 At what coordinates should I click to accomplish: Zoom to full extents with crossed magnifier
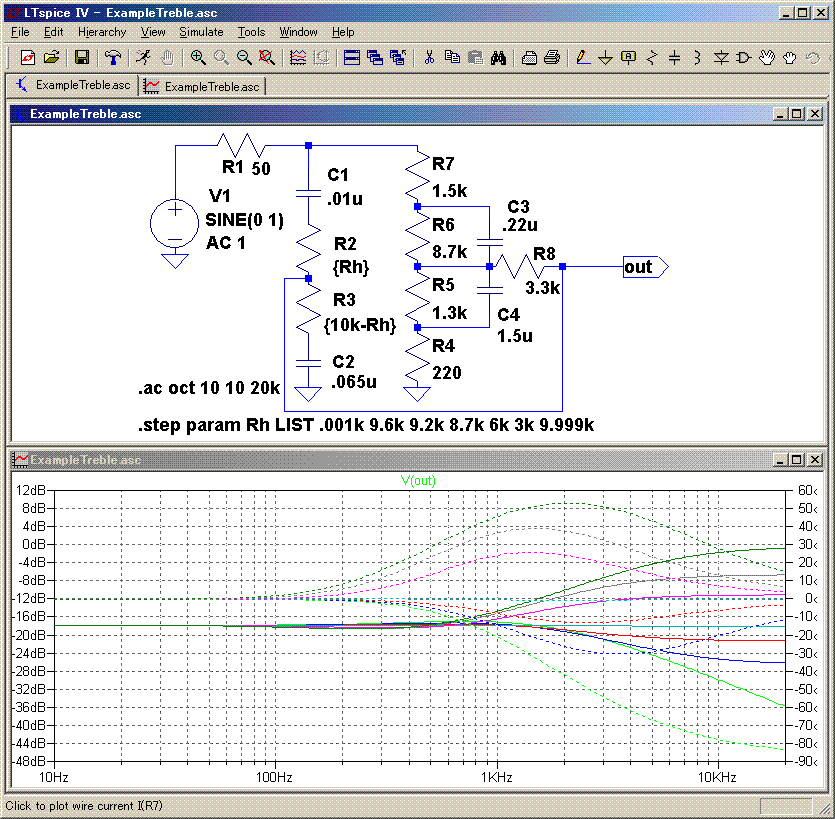click(267, 57)
